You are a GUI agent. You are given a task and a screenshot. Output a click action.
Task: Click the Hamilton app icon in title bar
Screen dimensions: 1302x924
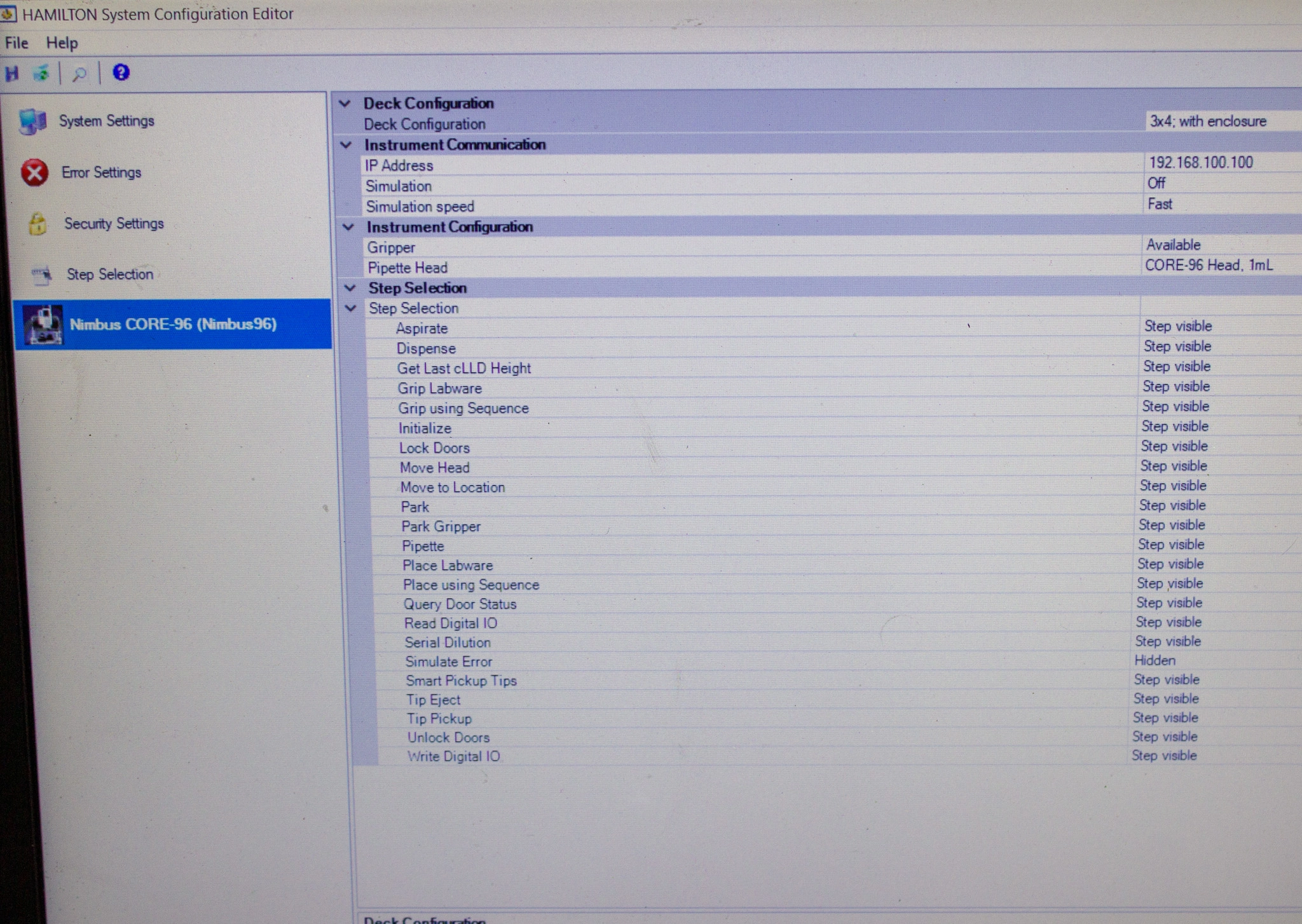pyautogui.click(x=8, y=13)
